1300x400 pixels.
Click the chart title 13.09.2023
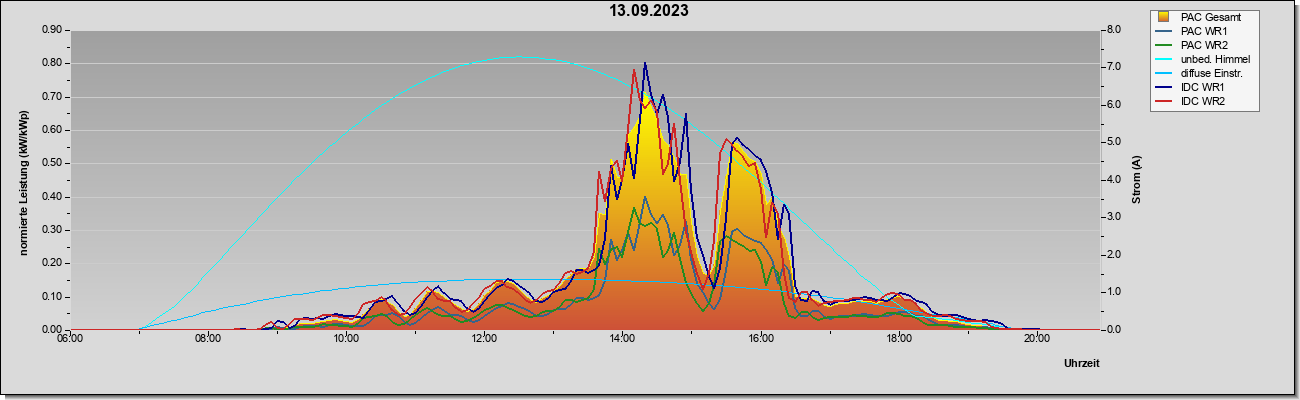coord(649,12)
